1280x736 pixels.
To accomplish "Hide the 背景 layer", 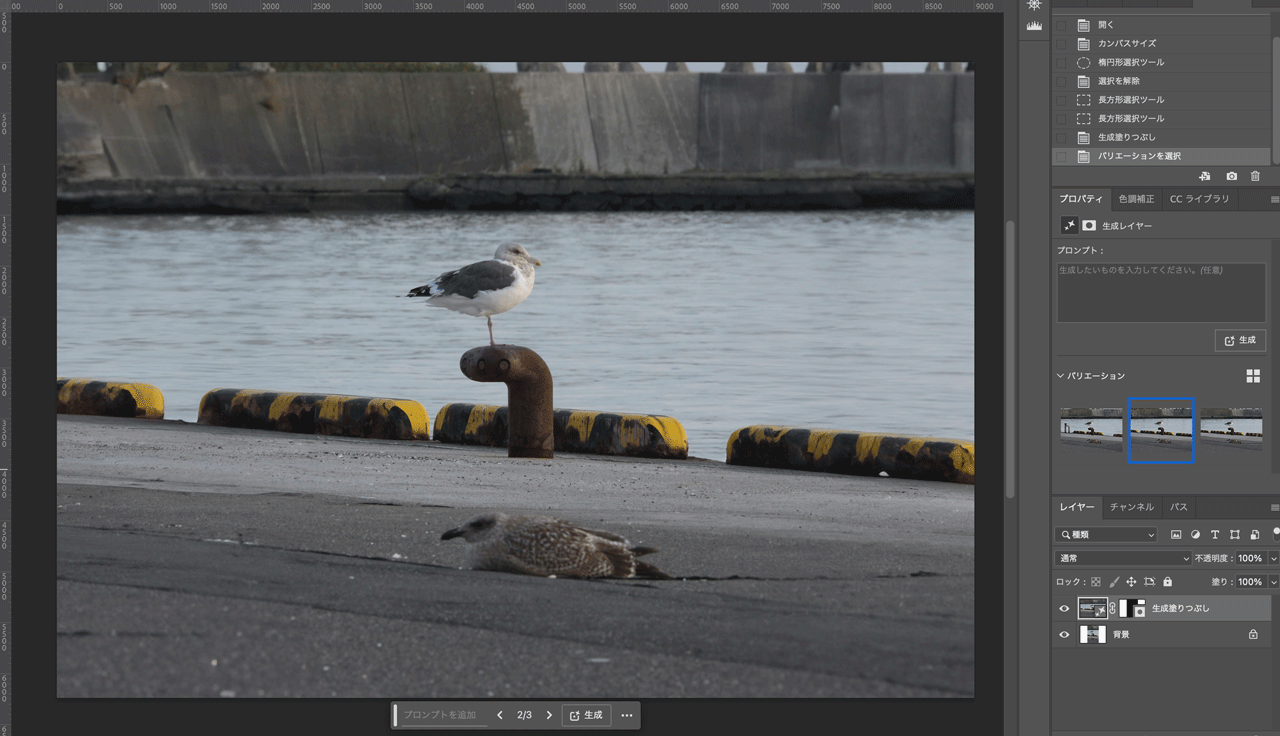I will tap(1064, 633).
